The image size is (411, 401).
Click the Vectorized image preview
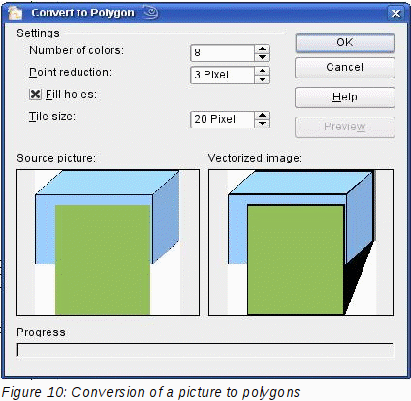click(301, 242)
